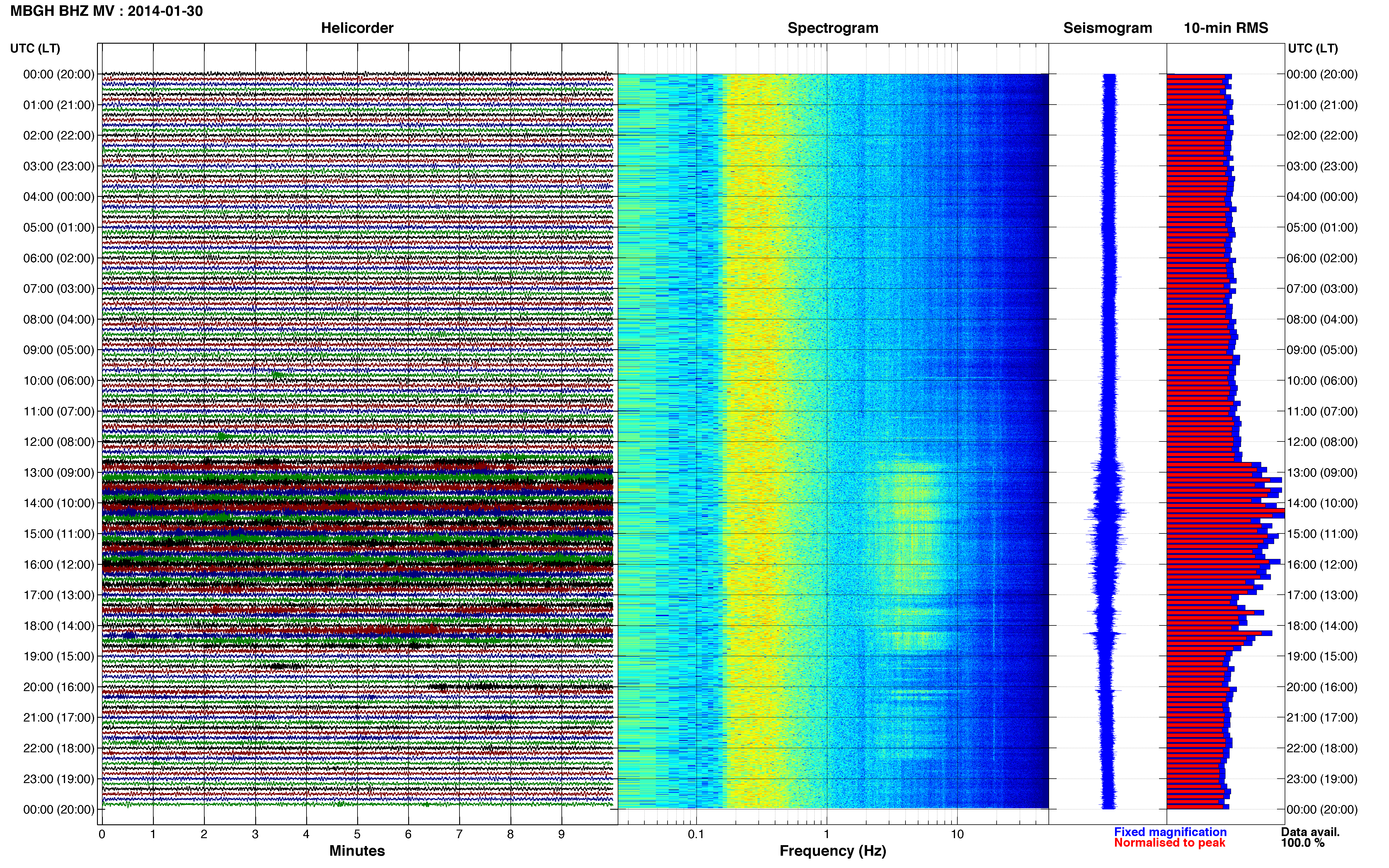
Task: Click the left '03:00 (23:00)' time label
Action: (x=59, y=166)
